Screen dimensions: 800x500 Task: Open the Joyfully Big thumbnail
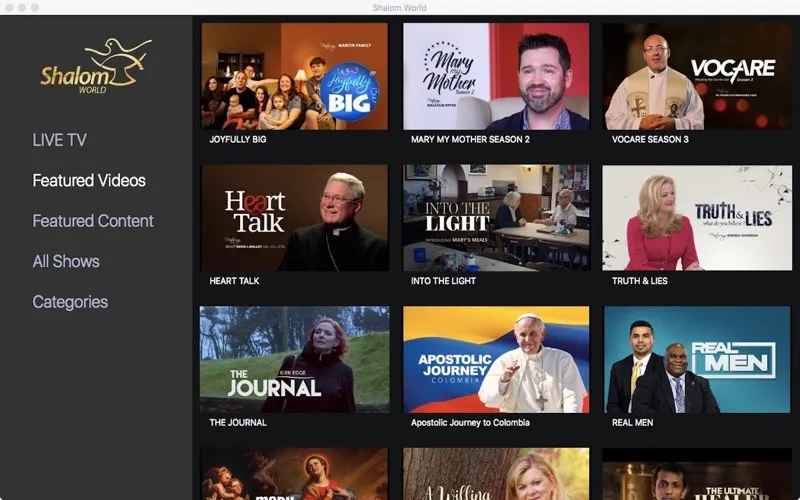[x=294, y=76]
